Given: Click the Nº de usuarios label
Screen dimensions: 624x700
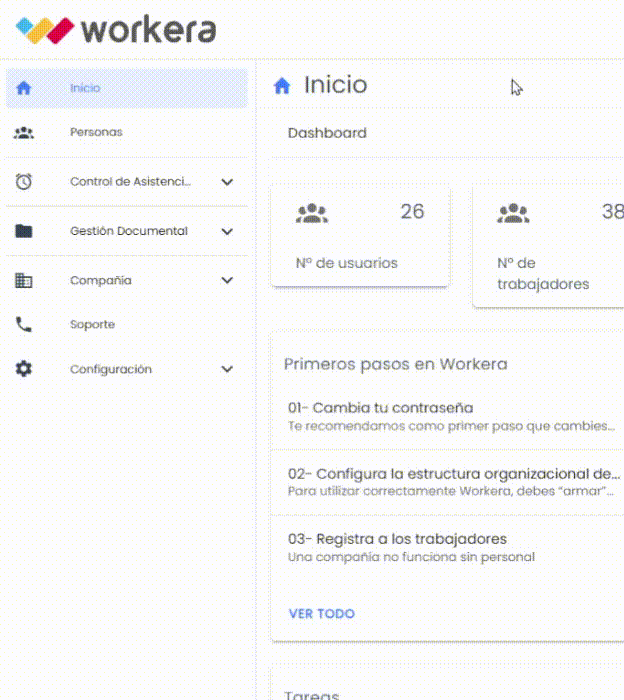Looking at the screenshot, I should coord(347,263).
